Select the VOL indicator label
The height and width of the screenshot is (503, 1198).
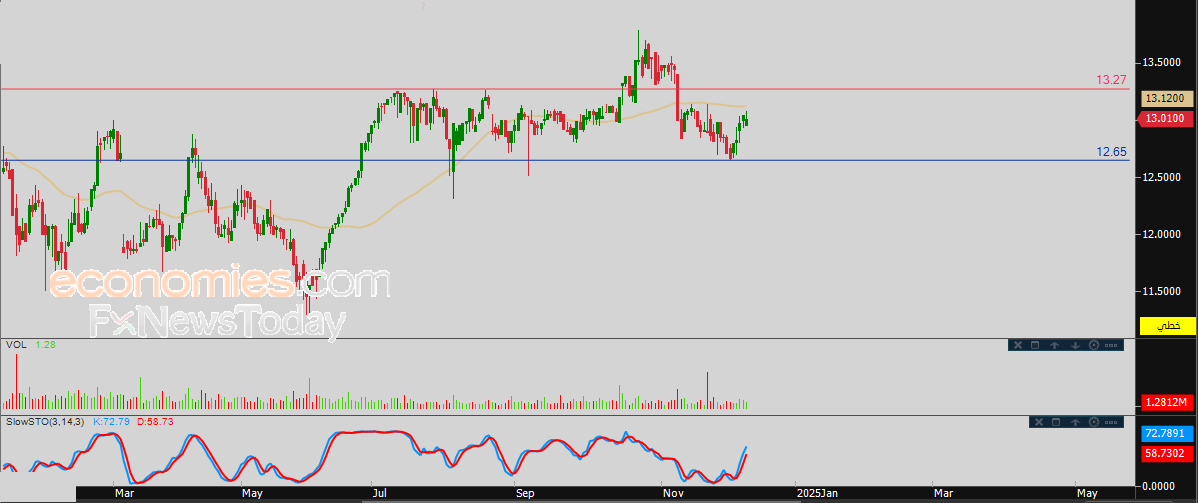click(x=15, y=345)
